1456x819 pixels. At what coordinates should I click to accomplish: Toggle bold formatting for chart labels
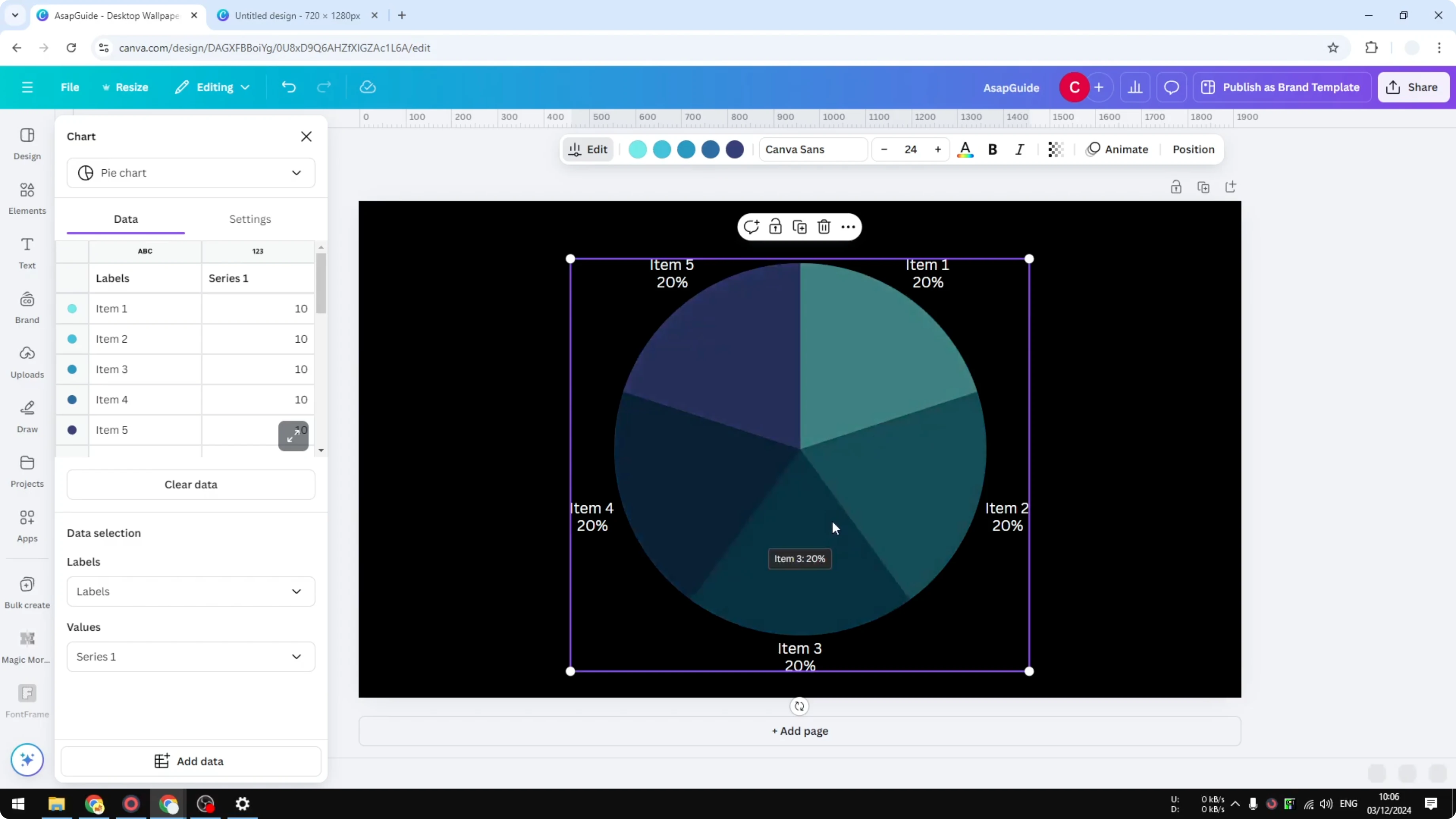pyautogui.click(x=993, y=149)
